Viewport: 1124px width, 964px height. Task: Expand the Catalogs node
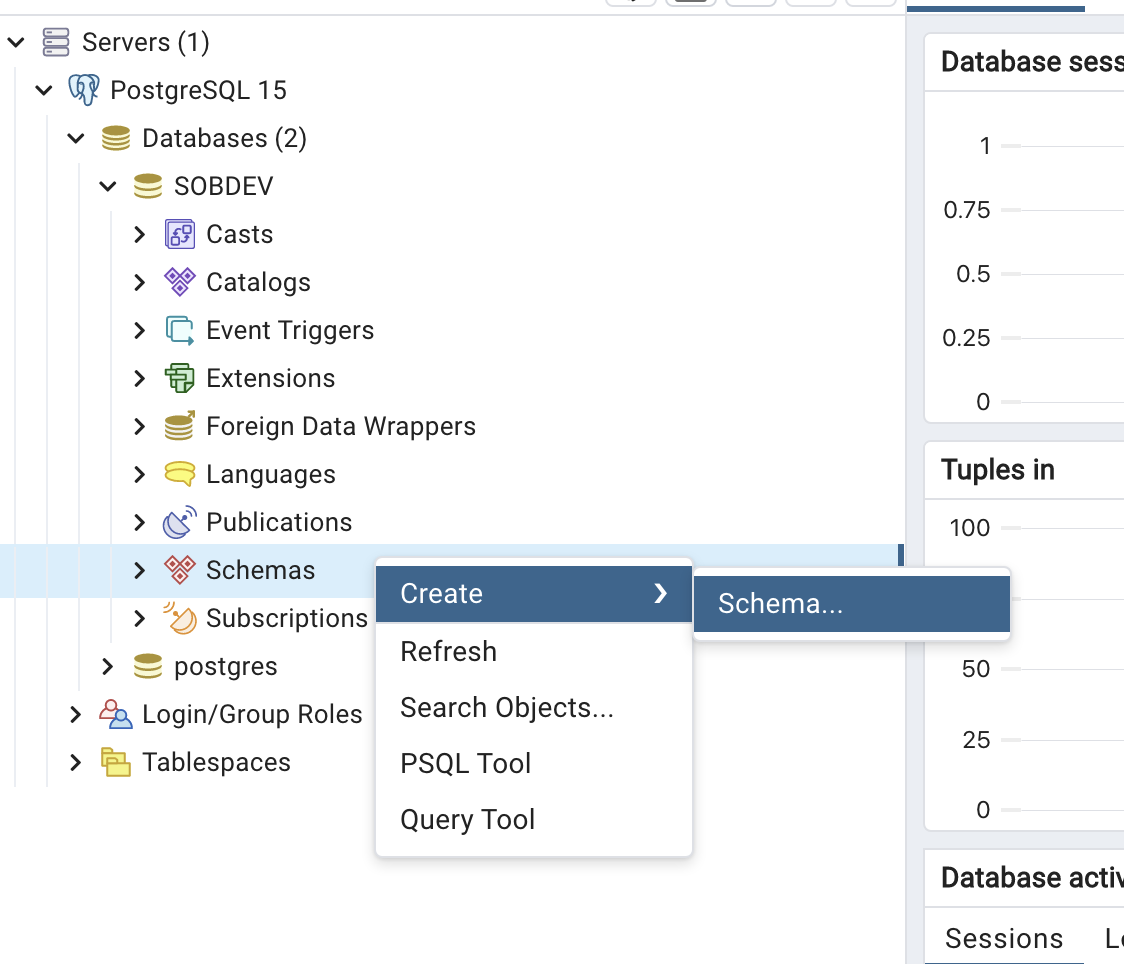tap(140, 282)
